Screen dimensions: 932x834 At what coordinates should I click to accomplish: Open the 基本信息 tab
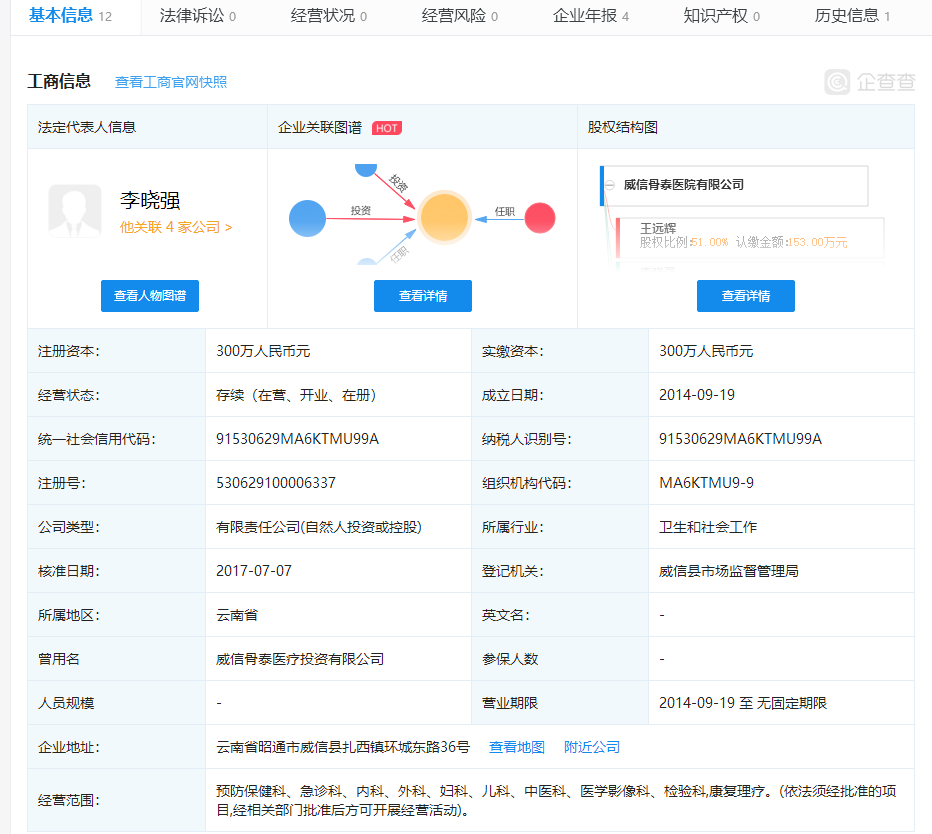point(70,15)
